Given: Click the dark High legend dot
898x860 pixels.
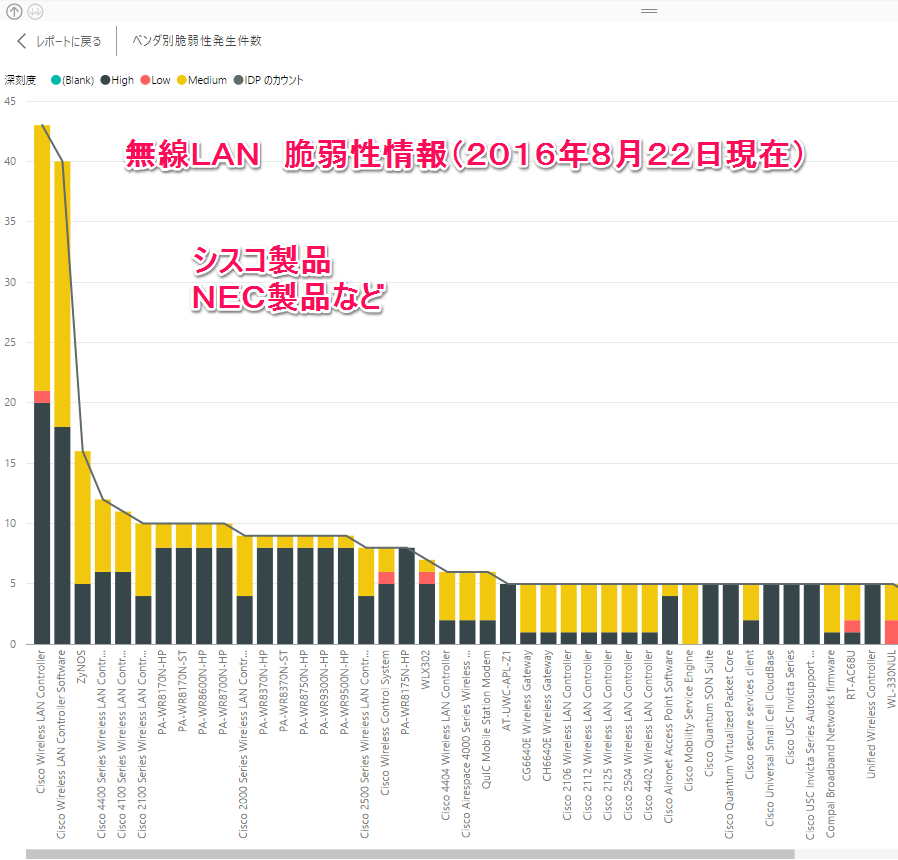Looking at the screenshot, I should click(x=105, y=80).
